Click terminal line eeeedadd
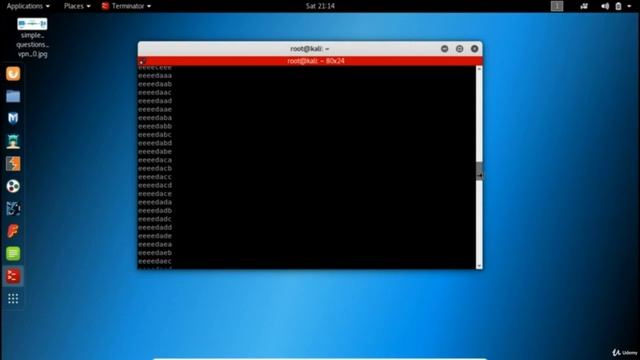 point(155,227)
